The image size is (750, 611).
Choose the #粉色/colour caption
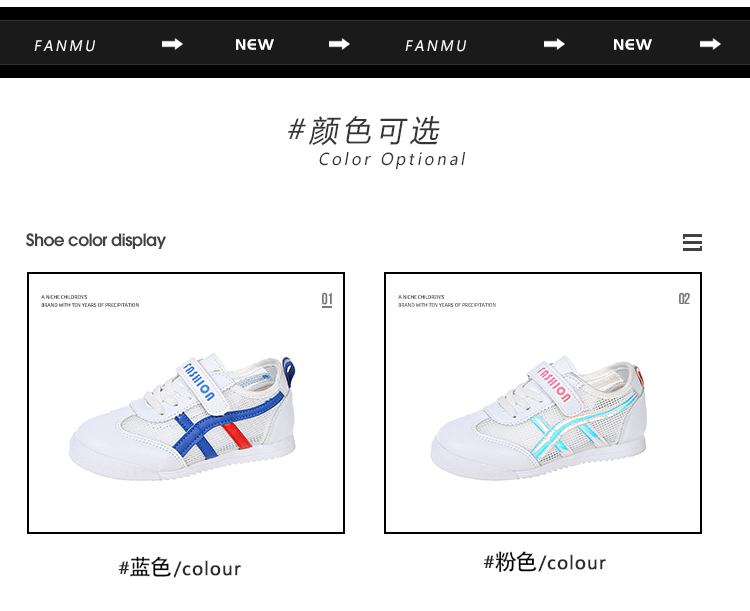545,562
